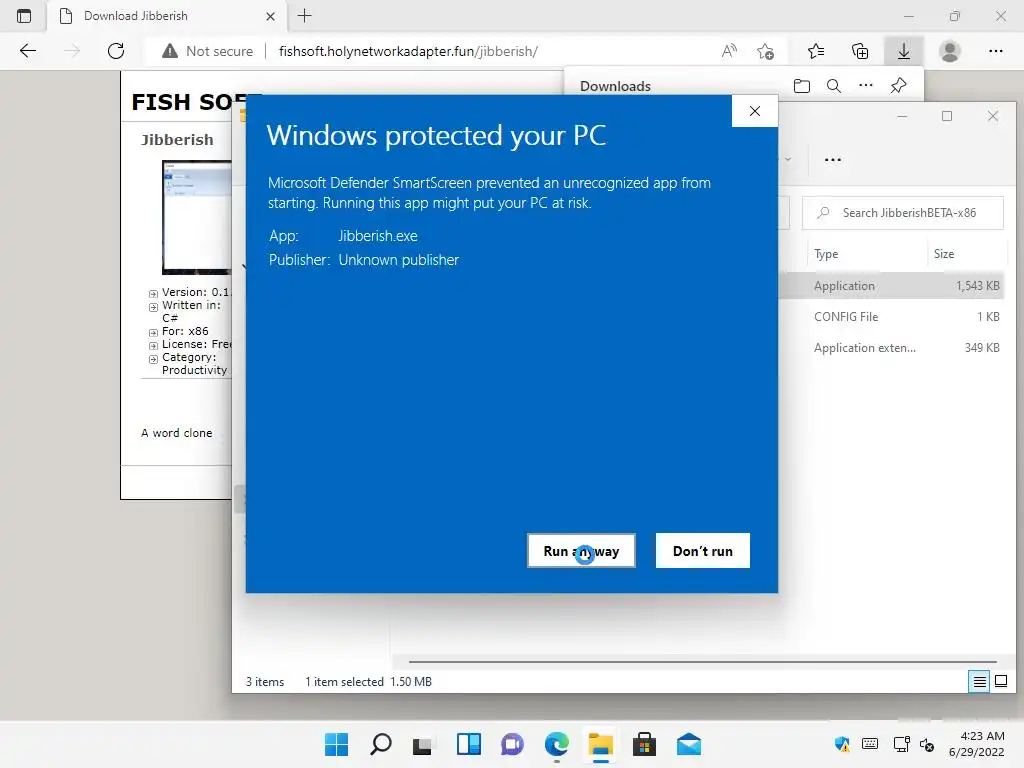Open more options in Downloads panel
This screenshot has width=1024, height=768.
[x=866, y=86]
